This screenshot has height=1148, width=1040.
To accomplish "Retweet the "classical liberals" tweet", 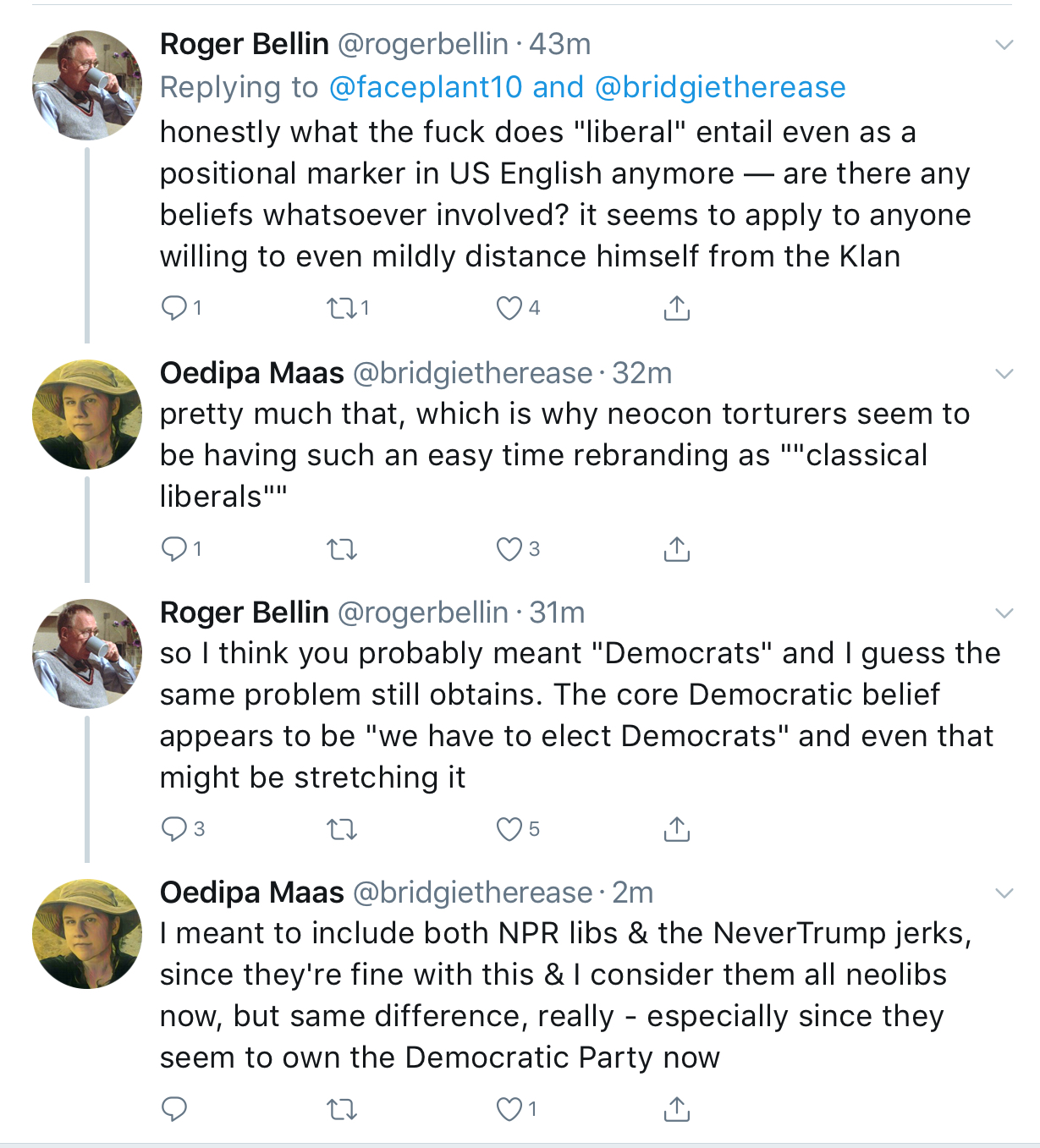I will [x=342, y=550].
